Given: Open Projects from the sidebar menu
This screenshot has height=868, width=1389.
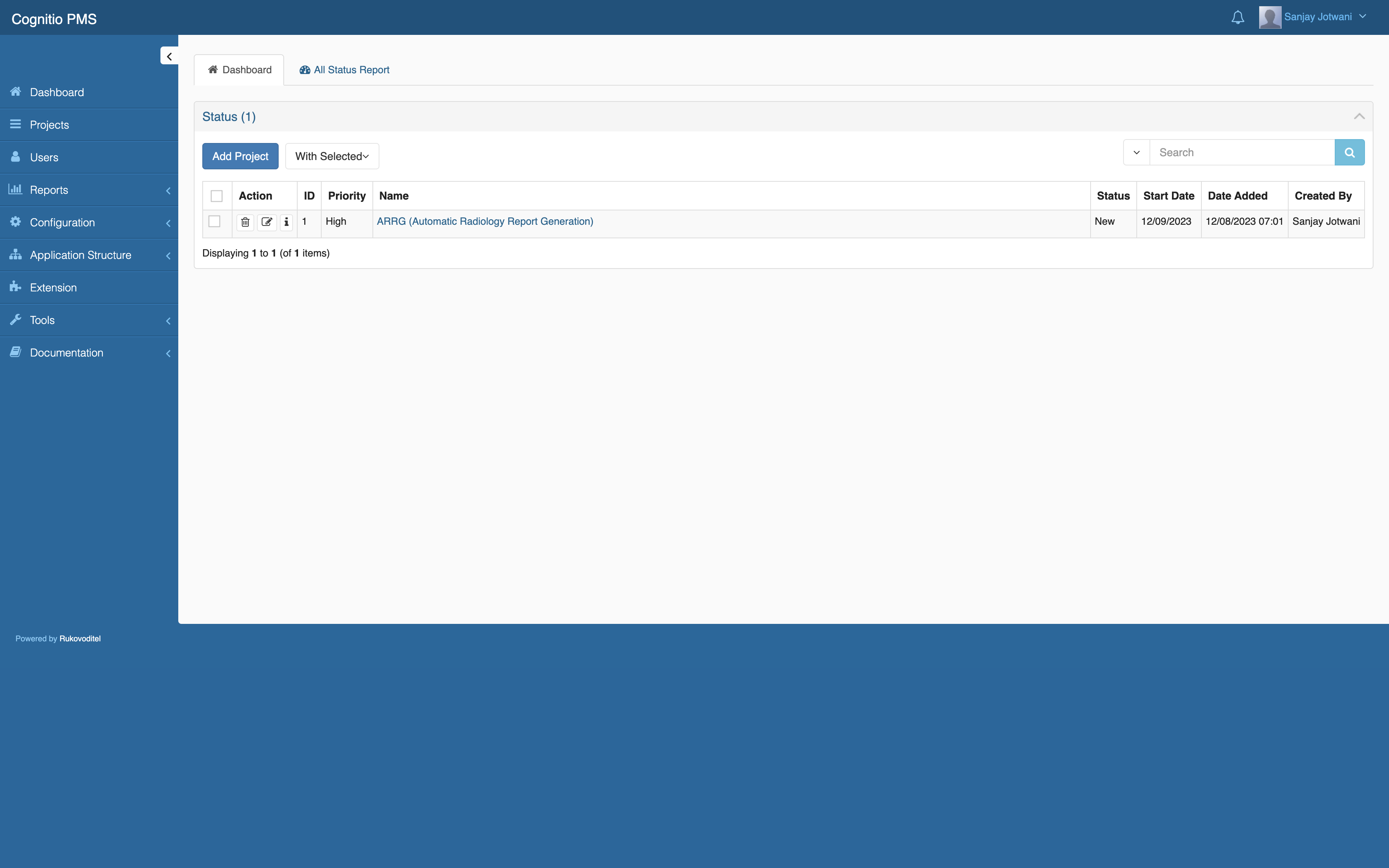Looking at the screenshot, I should pyautogui.click(x=89, y=124).
